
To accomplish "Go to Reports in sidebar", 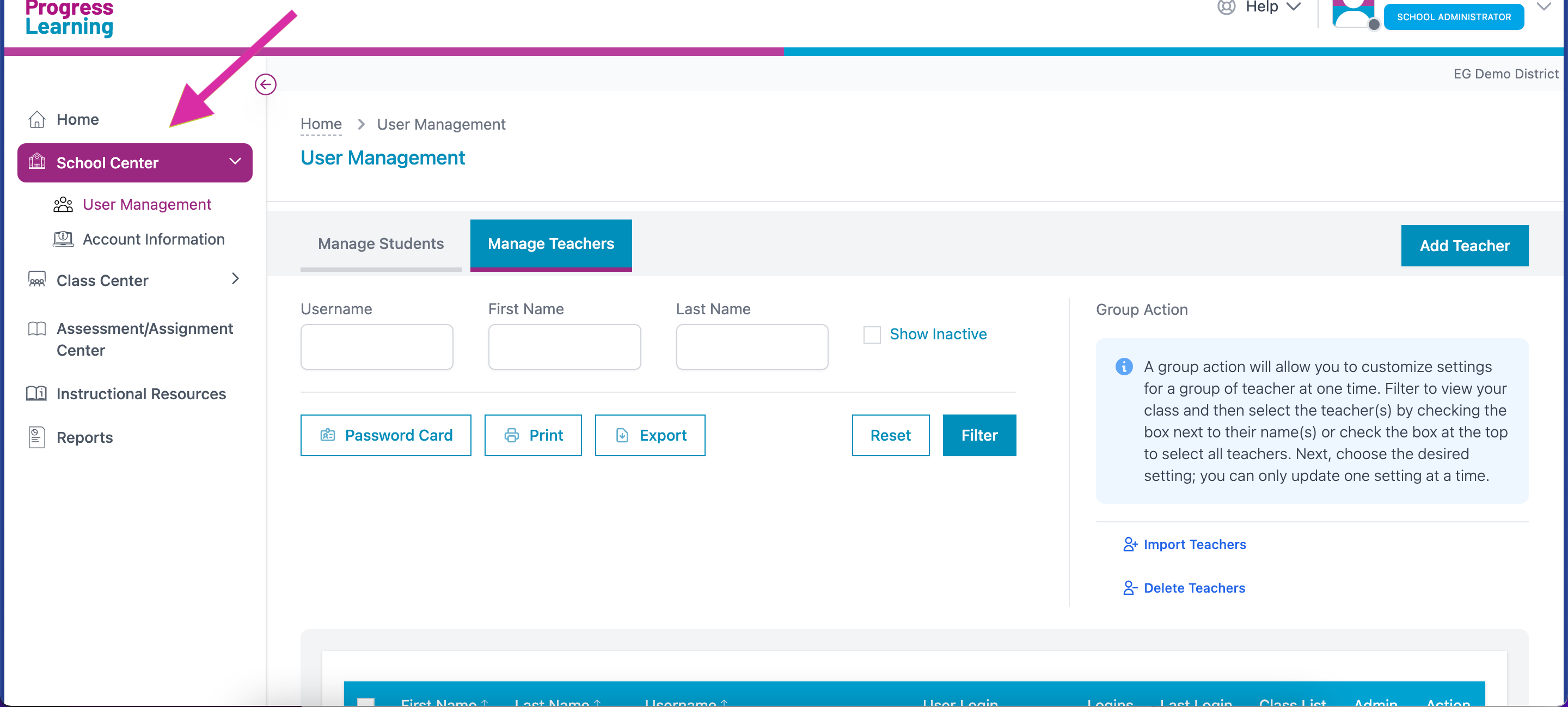I will tap(84, 437).
